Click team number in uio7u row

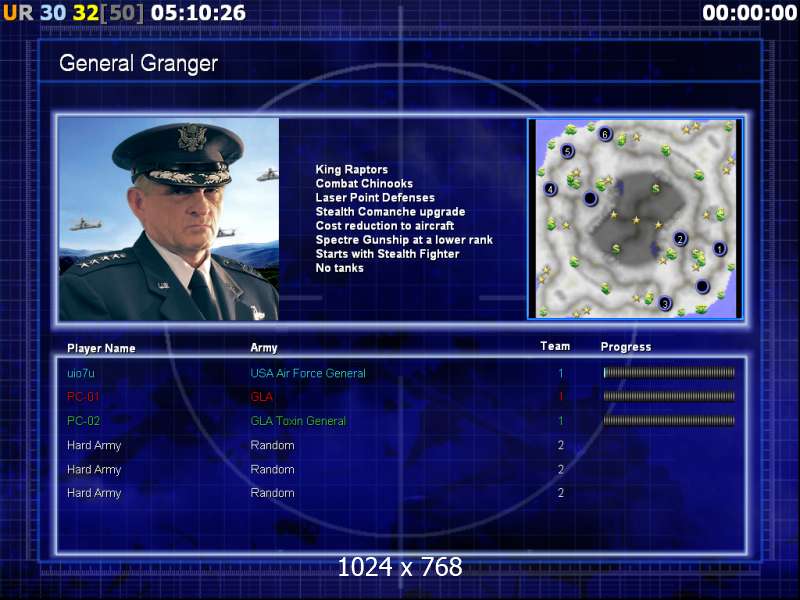tap(560, 373)
